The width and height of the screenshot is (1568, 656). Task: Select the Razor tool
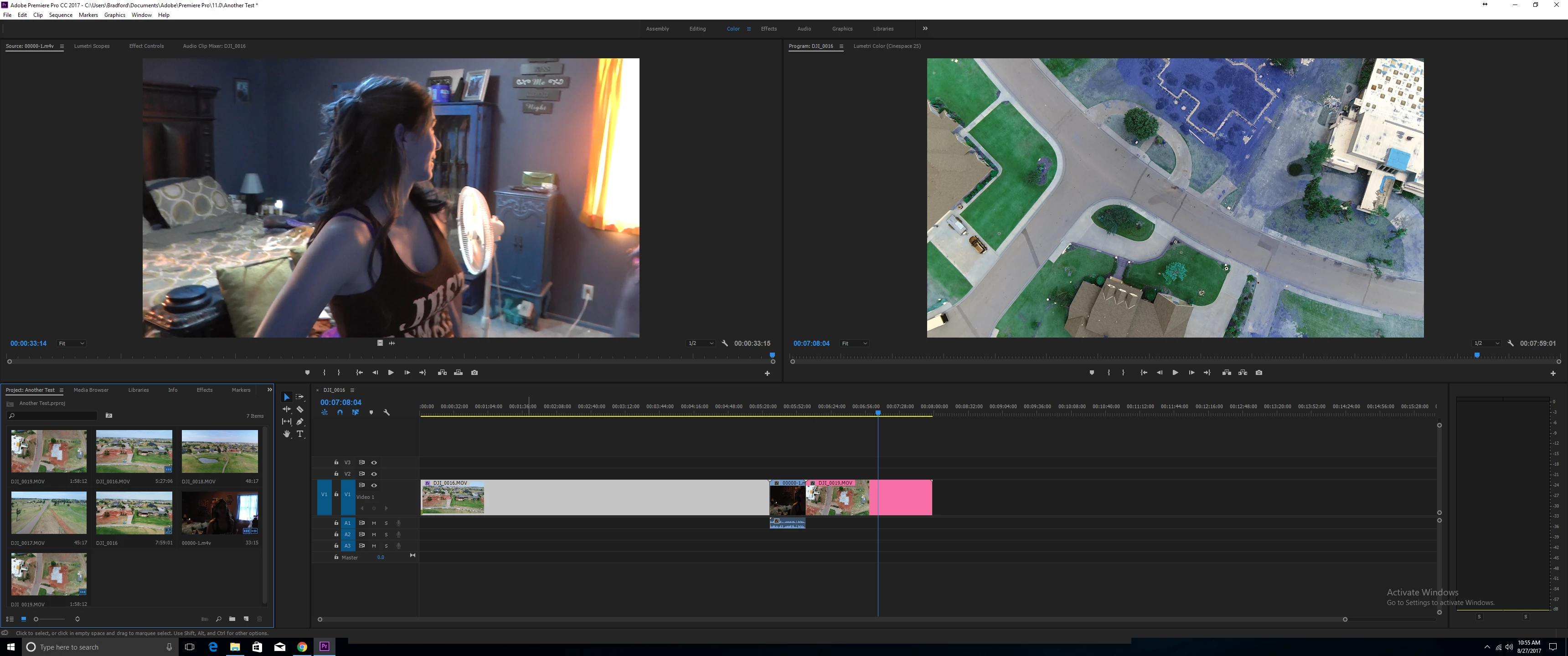(x=300, y=410)
